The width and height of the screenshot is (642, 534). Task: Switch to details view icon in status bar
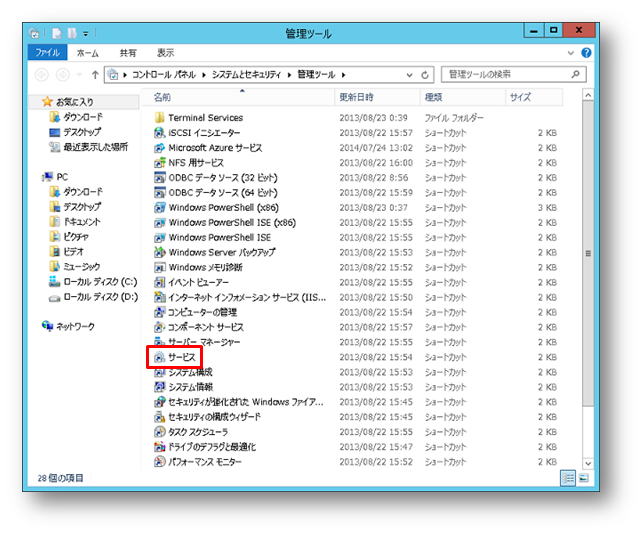click(x=568, y=478)
